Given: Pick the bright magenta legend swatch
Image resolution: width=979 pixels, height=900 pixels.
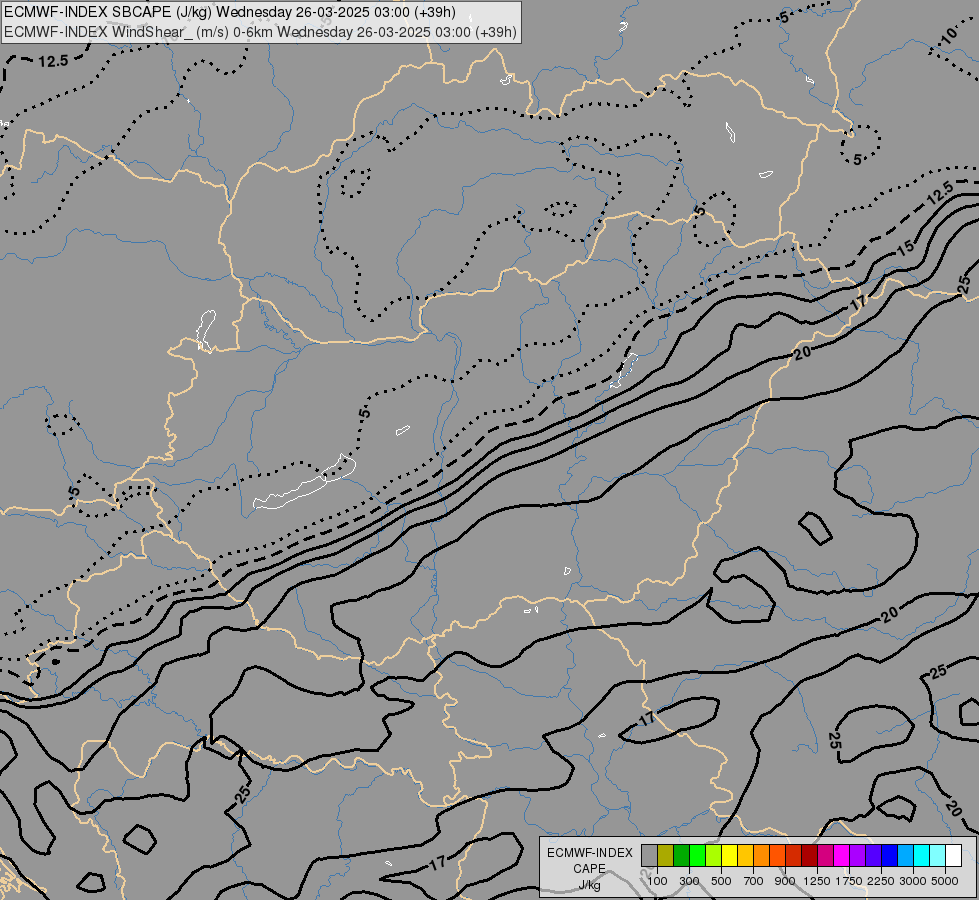Looking at the screenshot, I should tap(841, 855).
